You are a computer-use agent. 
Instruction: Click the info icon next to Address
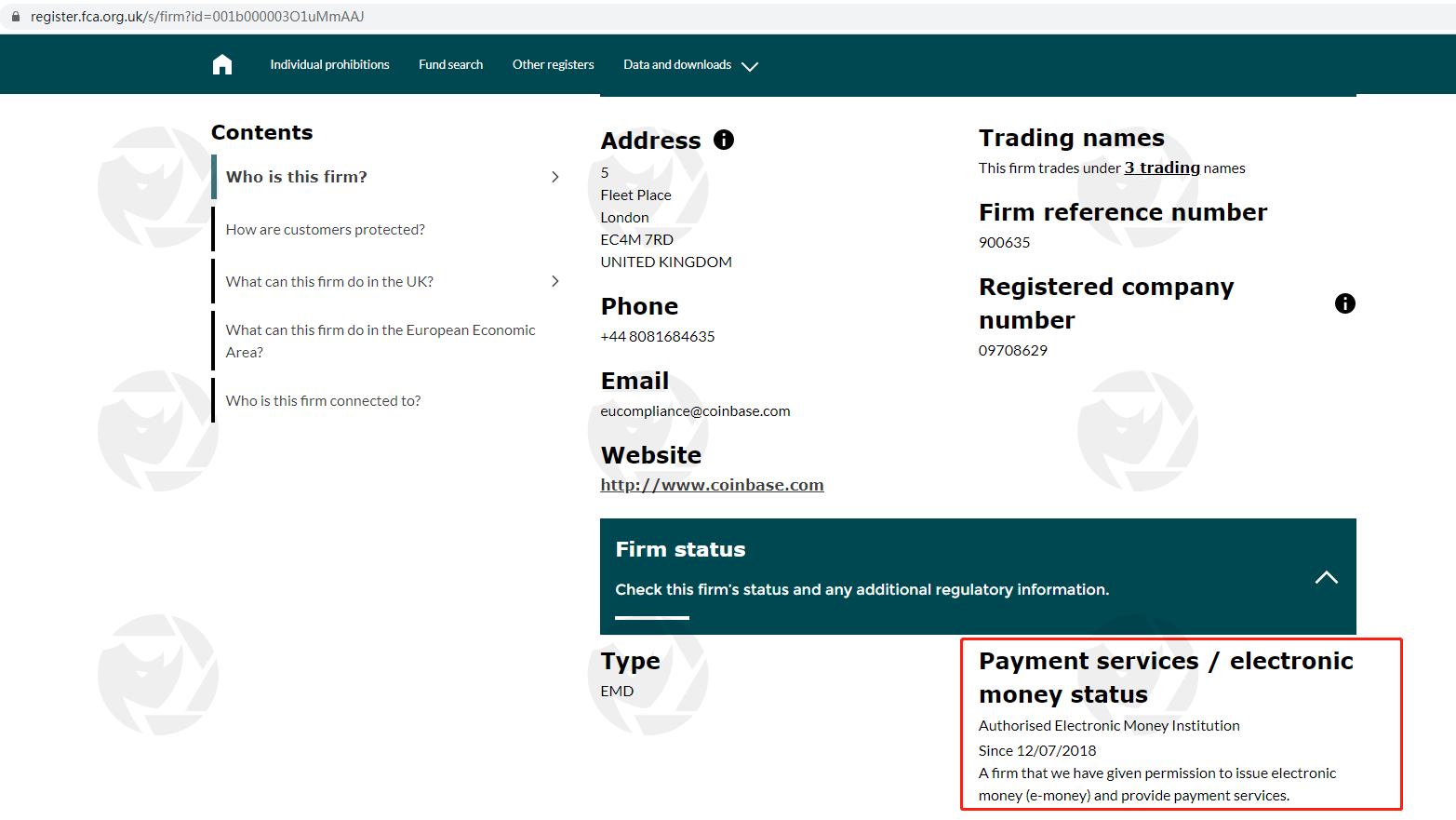(724, 140)
